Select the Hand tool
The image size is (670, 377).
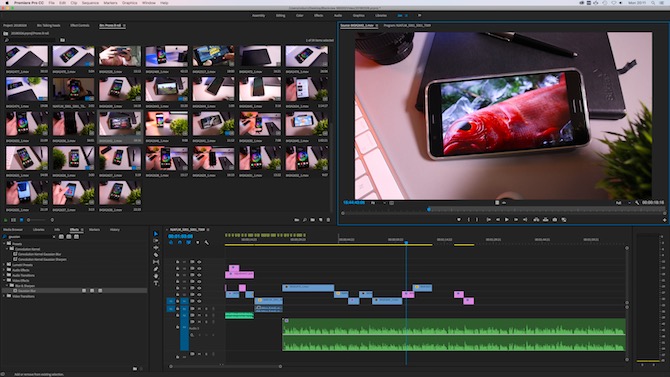pos(156,276)
